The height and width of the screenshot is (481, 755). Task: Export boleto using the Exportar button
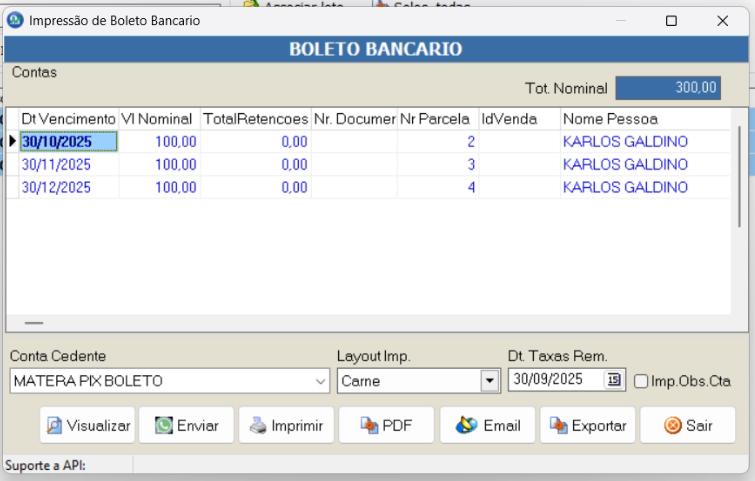[x=587, y=425]
